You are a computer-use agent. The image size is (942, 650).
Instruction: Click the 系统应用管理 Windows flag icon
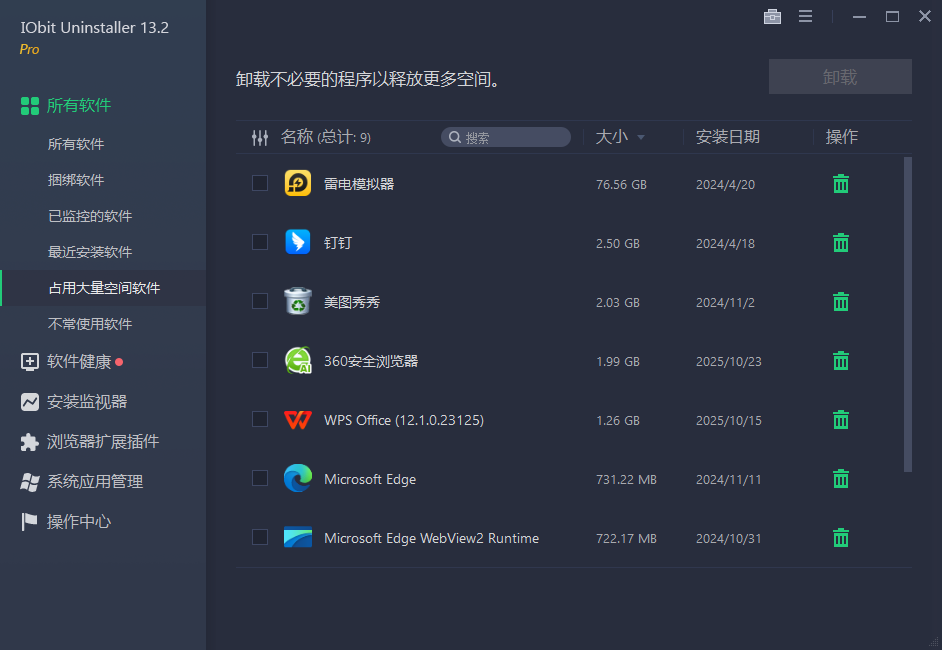coord(29,482)
